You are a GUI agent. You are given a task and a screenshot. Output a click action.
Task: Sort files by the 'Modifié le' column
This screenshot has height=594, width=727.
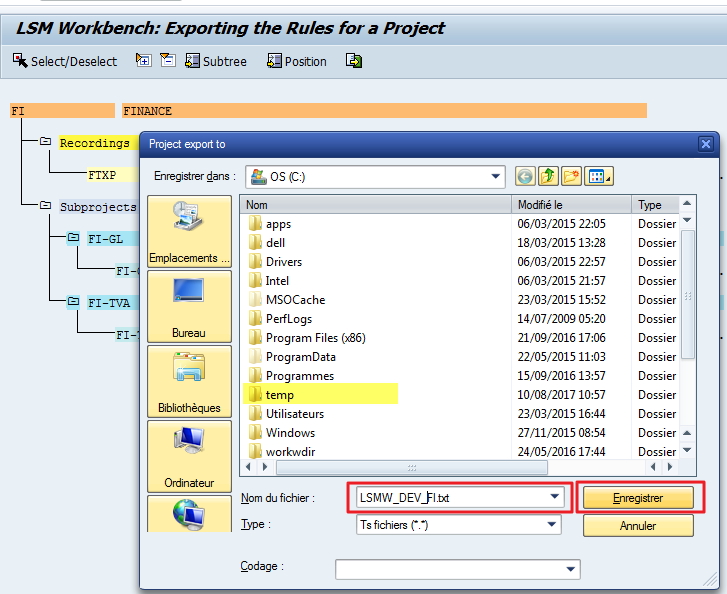[572, 204]
